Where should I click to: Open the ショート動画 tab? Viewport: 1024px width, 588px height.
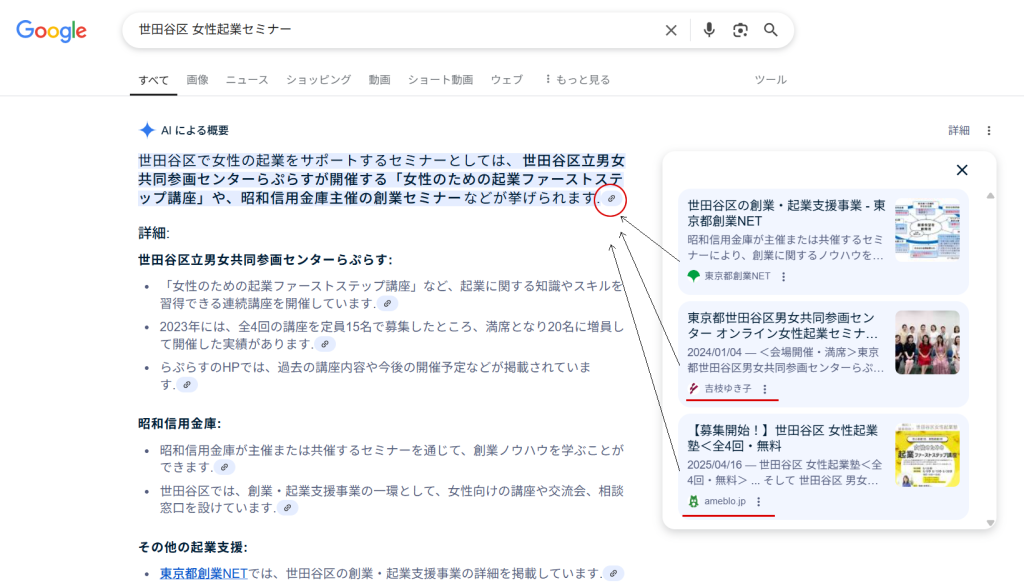point(440,80)
